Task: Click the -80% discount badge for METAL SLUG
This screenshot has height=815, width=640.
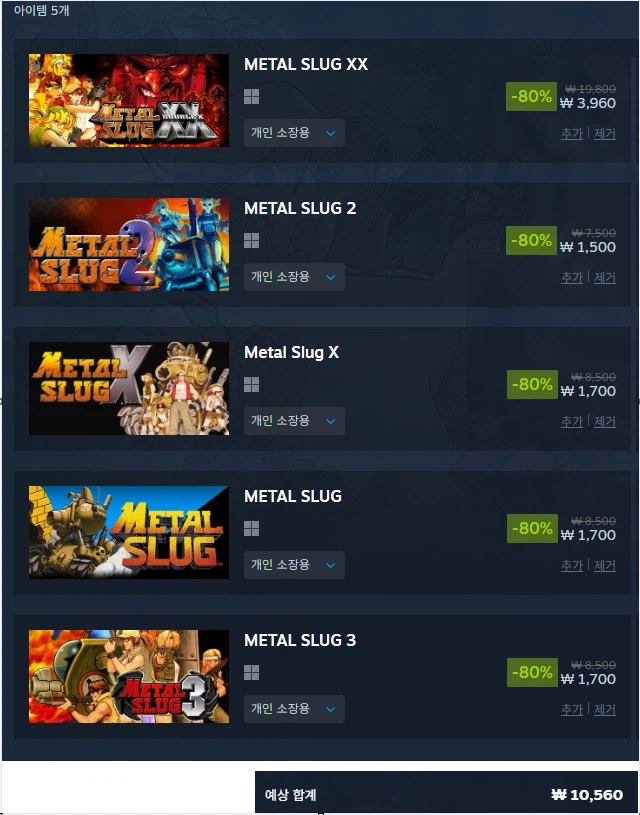Action: pos(532,528)
